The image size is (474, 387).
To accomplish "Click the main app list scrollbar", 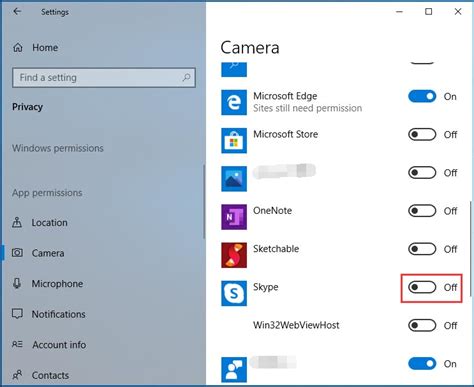I will pyautogui.click(x=471, y=248).
